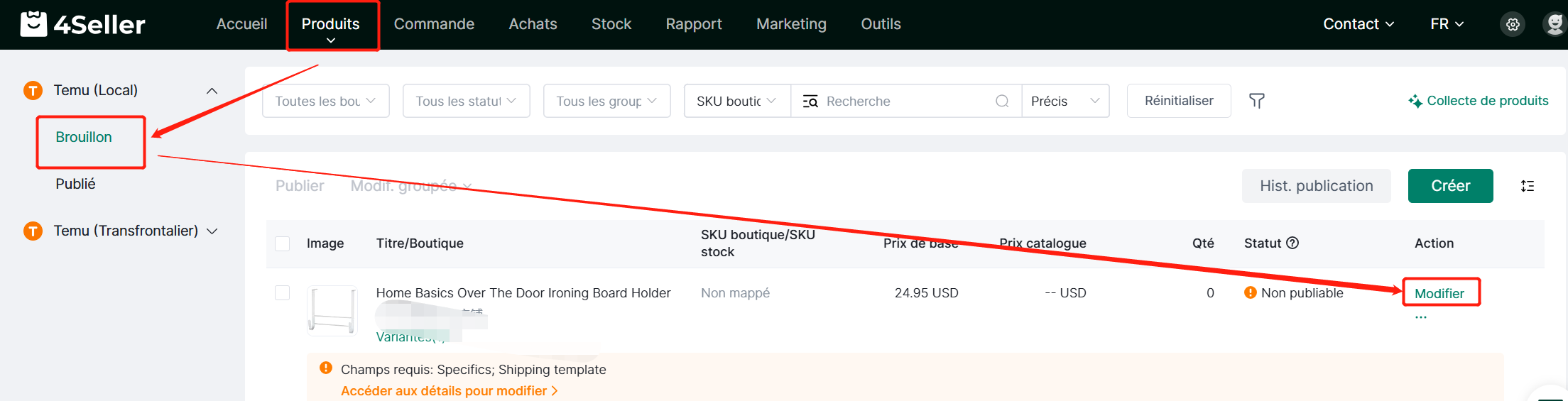The image size is (1568, 401).
Task: Click the search list icon in Recherche field
Action: (810, 101)
